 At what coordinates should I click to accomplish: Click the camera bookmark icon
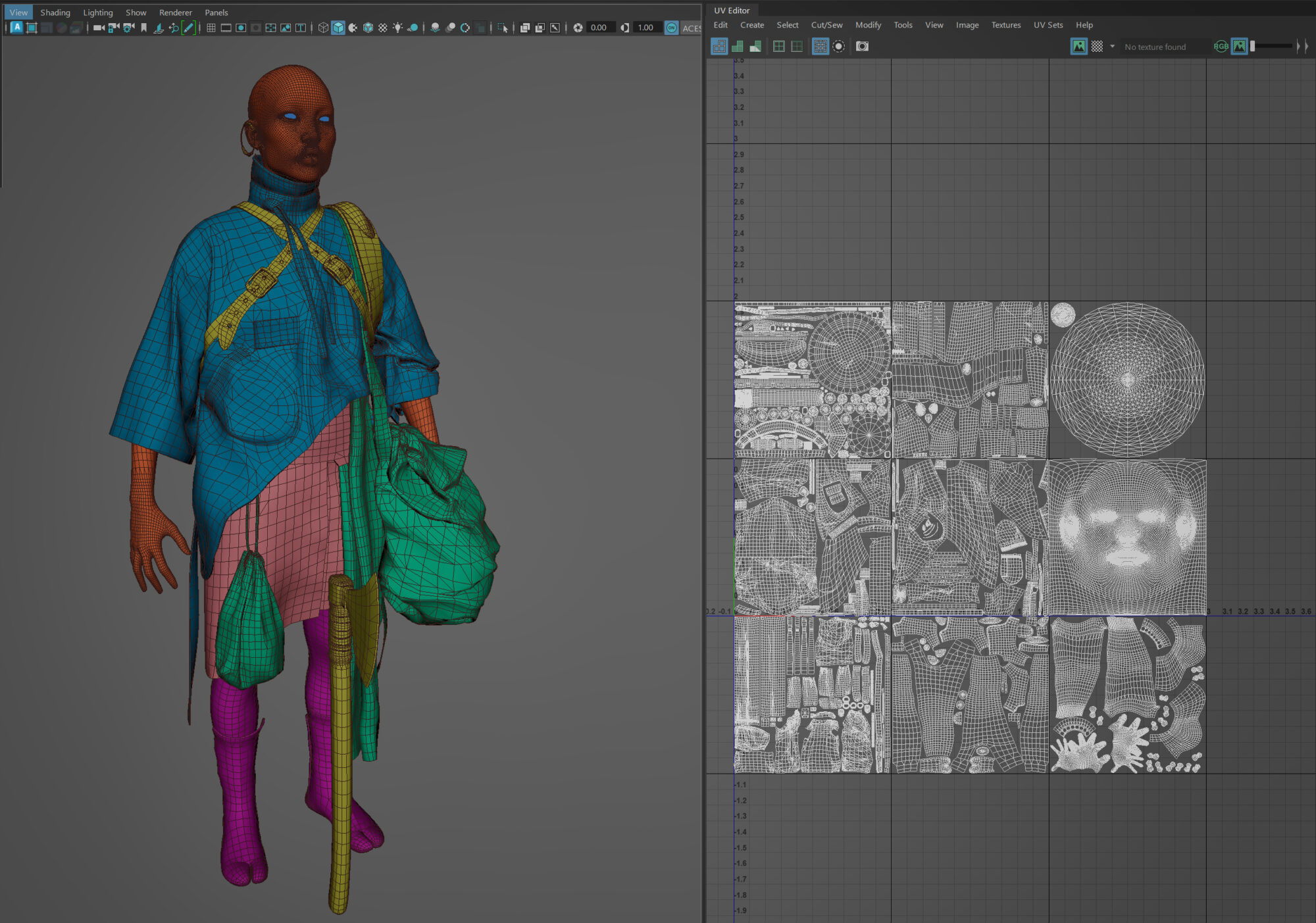point(144,28)
